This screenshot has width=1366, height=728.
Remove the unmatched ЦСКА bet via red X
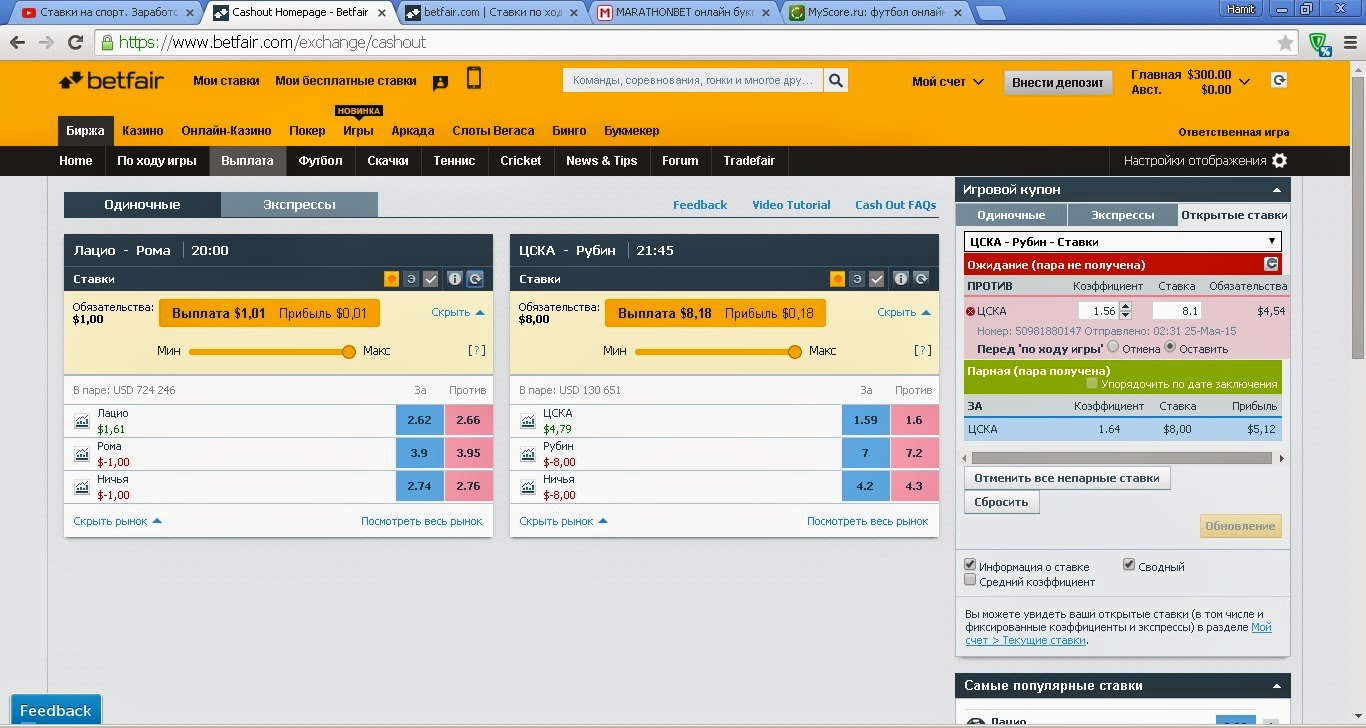click(970, 311)
